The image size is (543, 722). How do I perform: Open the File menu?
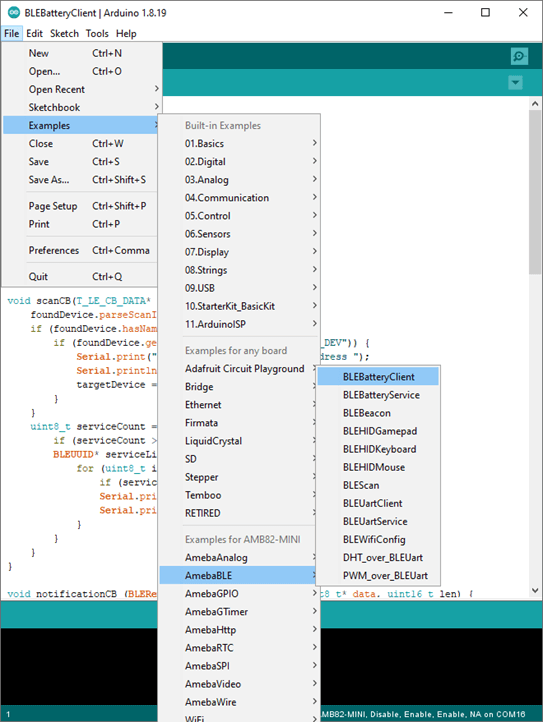tap(12, 34)
